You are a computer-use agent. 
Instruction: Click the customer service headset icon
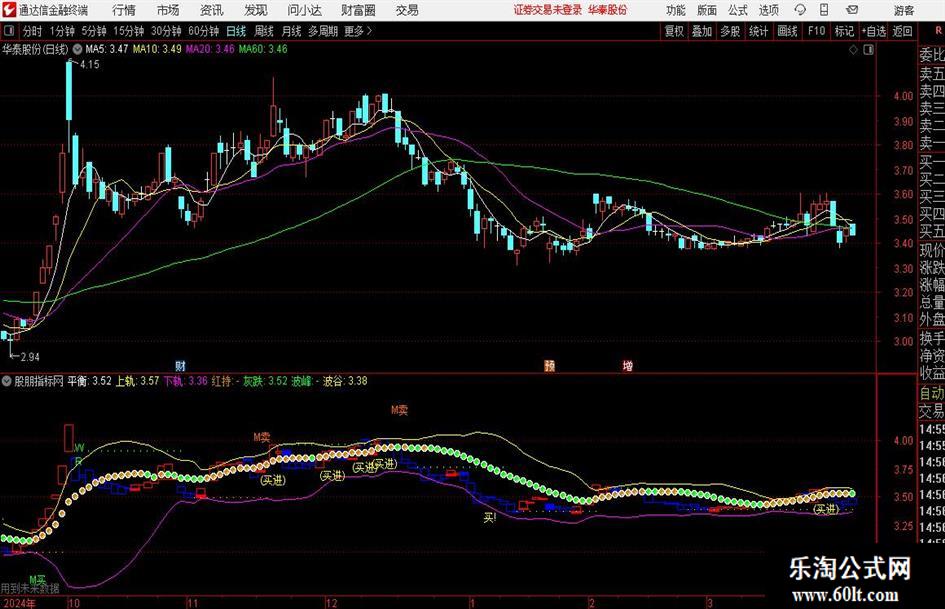coord(800,10)
